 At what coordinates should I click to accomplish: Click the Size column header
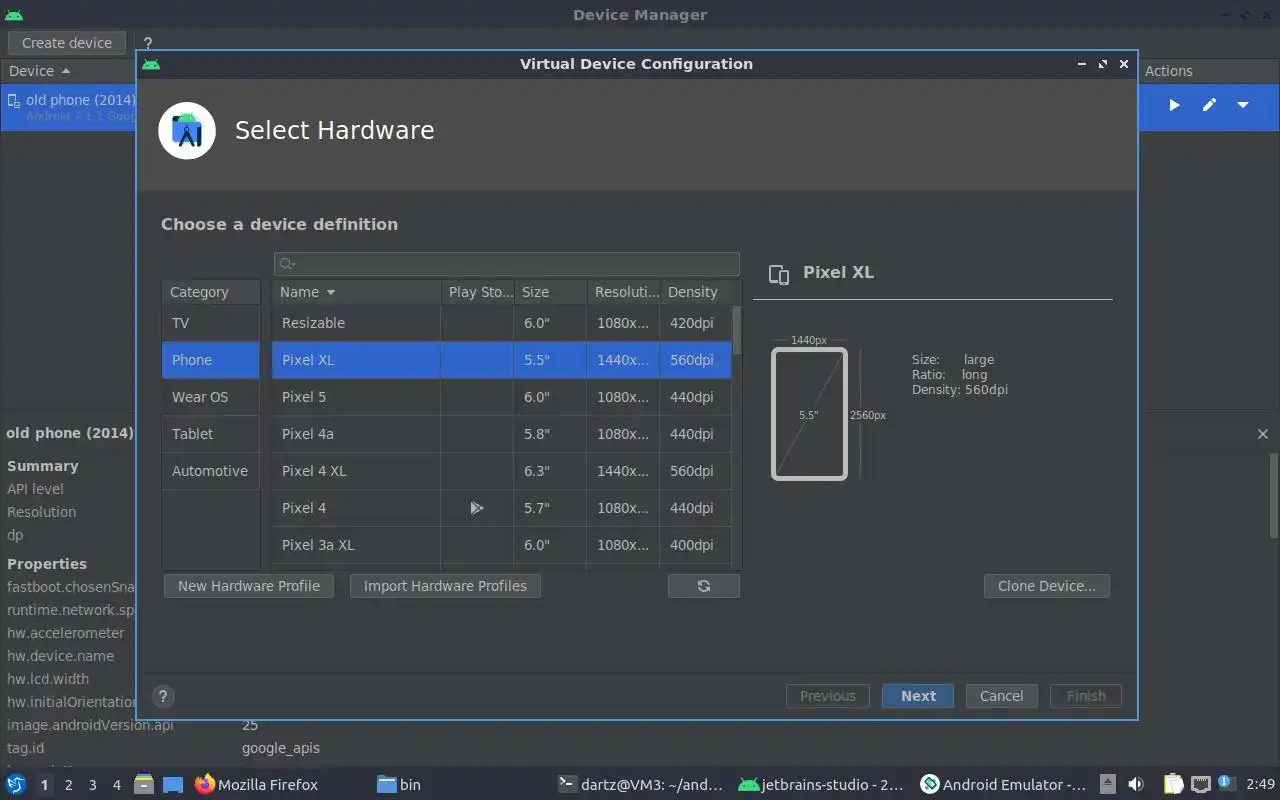(550, 292)
